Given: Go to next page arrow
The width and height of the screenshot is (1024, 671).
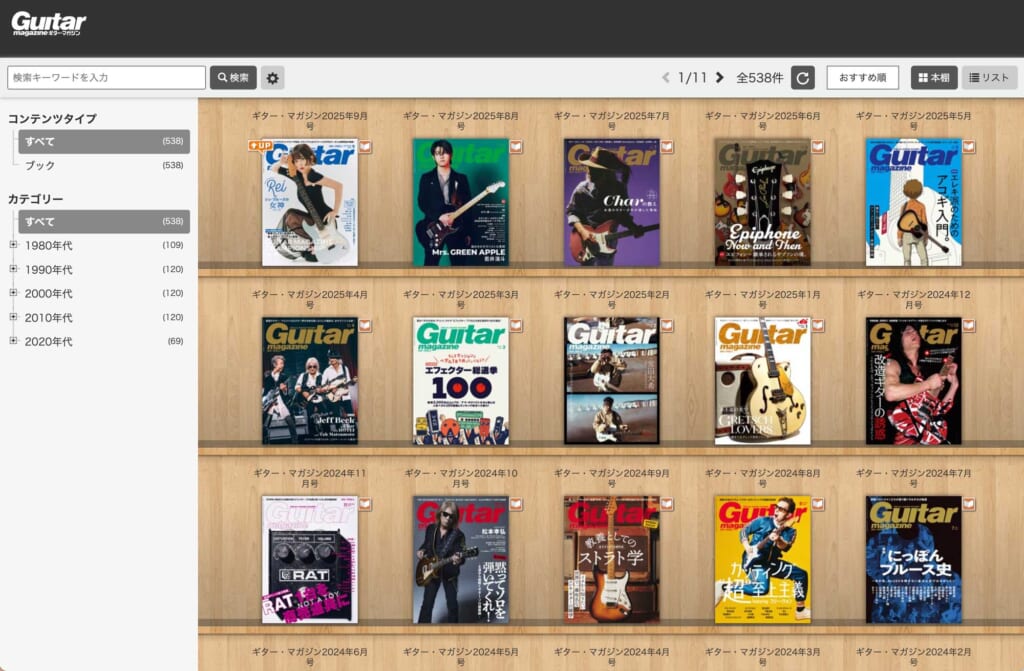Looking at the screenshot, I should point(719,78).
